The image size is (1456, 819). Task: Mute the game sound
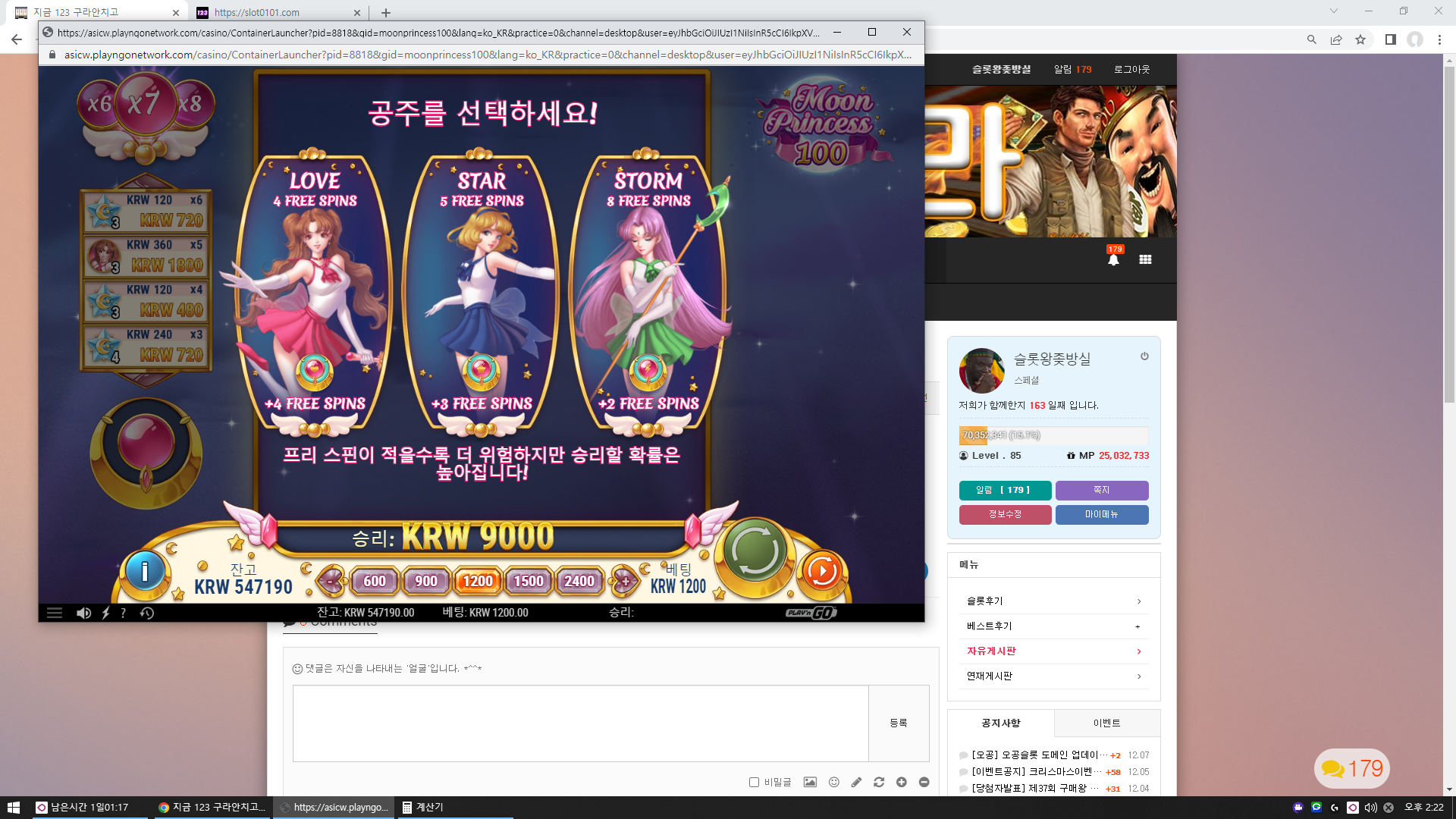tap(83, 613)
